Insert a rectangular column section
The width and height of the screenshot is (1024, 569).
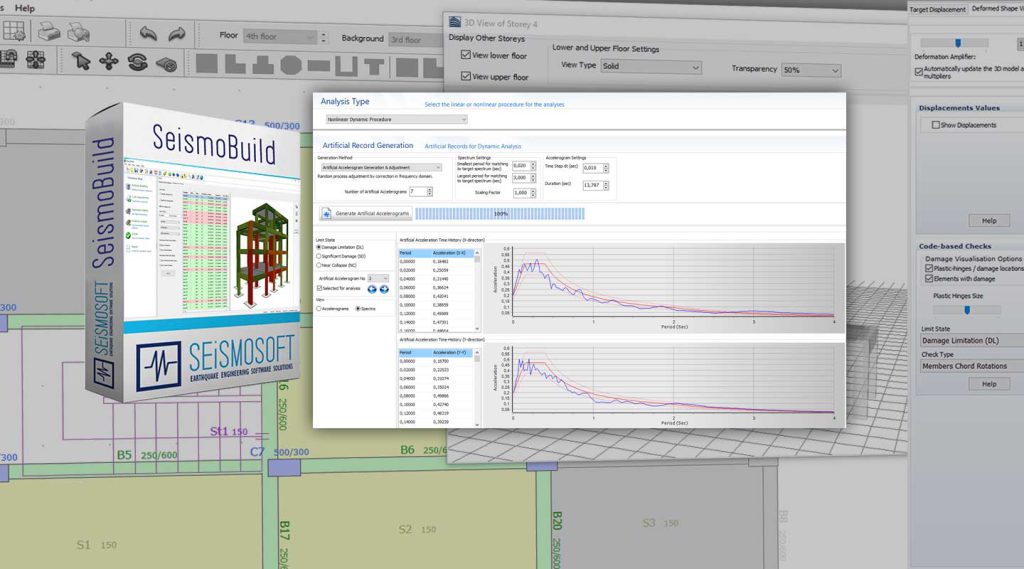(x=206, y=63)
